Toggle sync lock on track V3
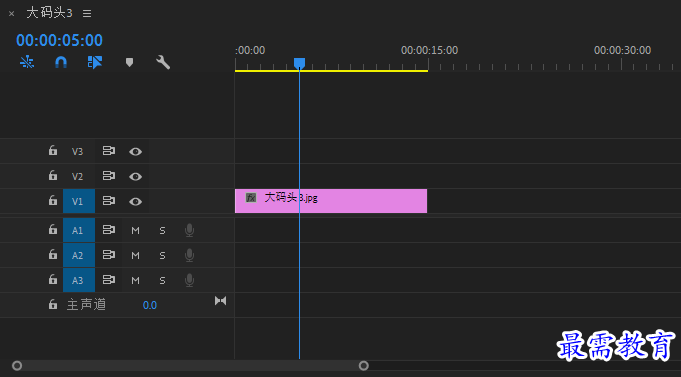Image resolution: width=681 pixels, height=377 pixels. (x=109, y=151)
